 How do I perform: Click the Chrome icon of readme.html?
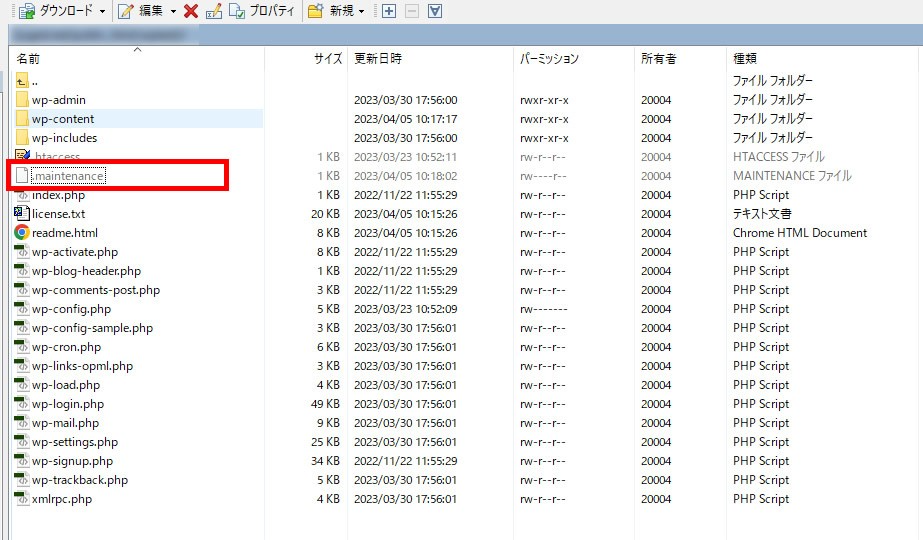pyautogui.click(x=22, y=233)
